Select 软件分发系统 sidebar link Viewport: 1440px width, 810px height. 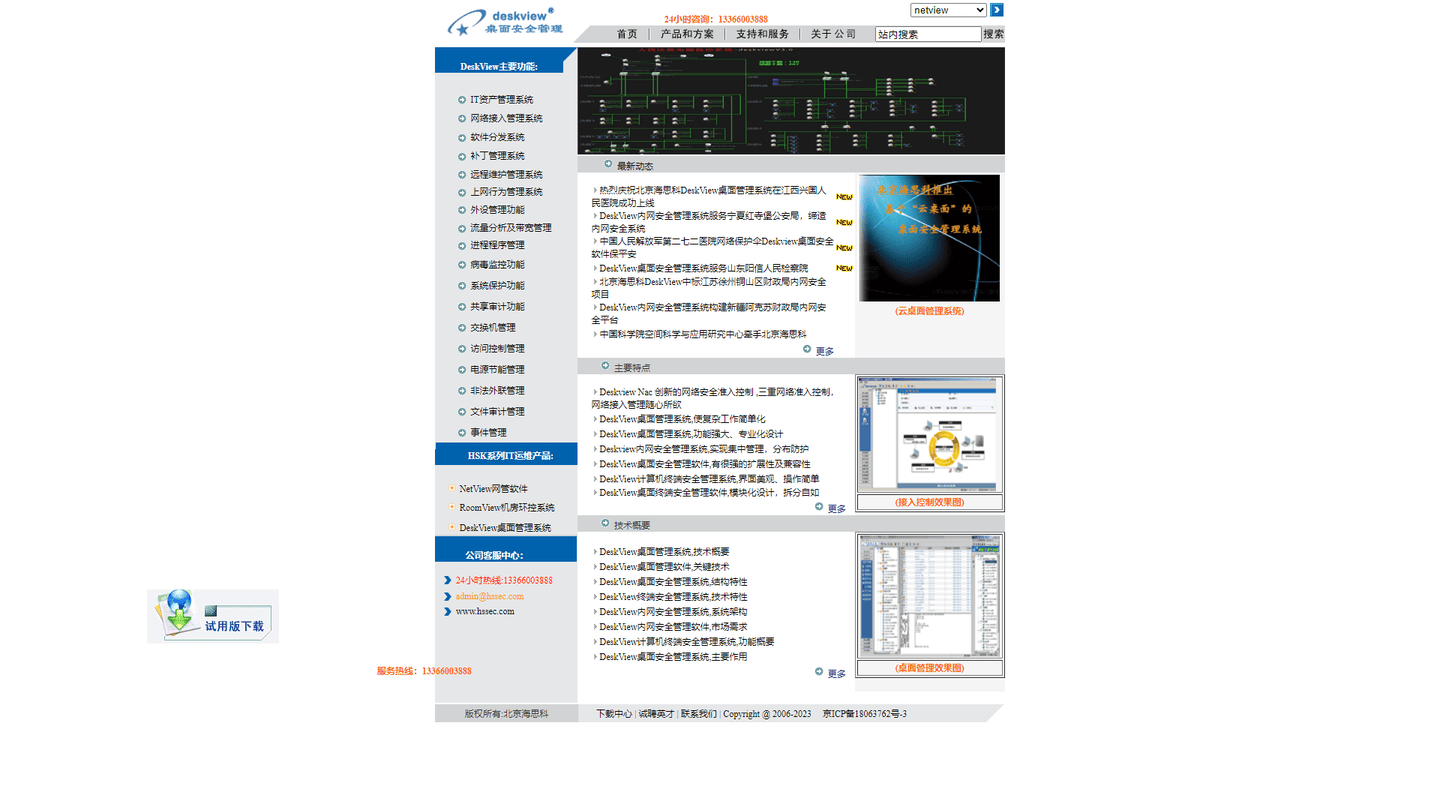(497, 138)
